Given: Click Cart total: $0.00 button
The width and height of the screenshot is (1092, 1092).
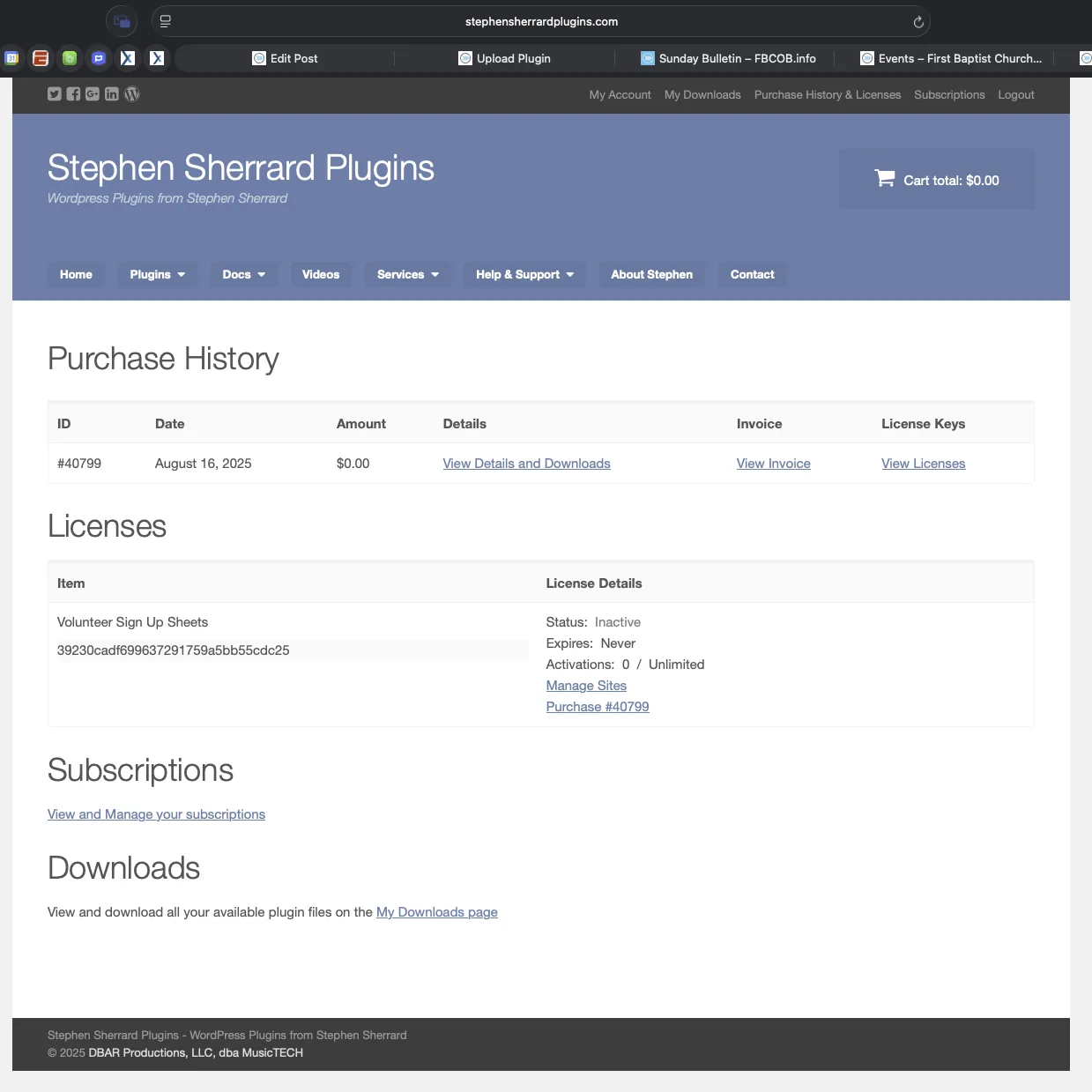Looking at the screenshot, I should tap(937, 179).
